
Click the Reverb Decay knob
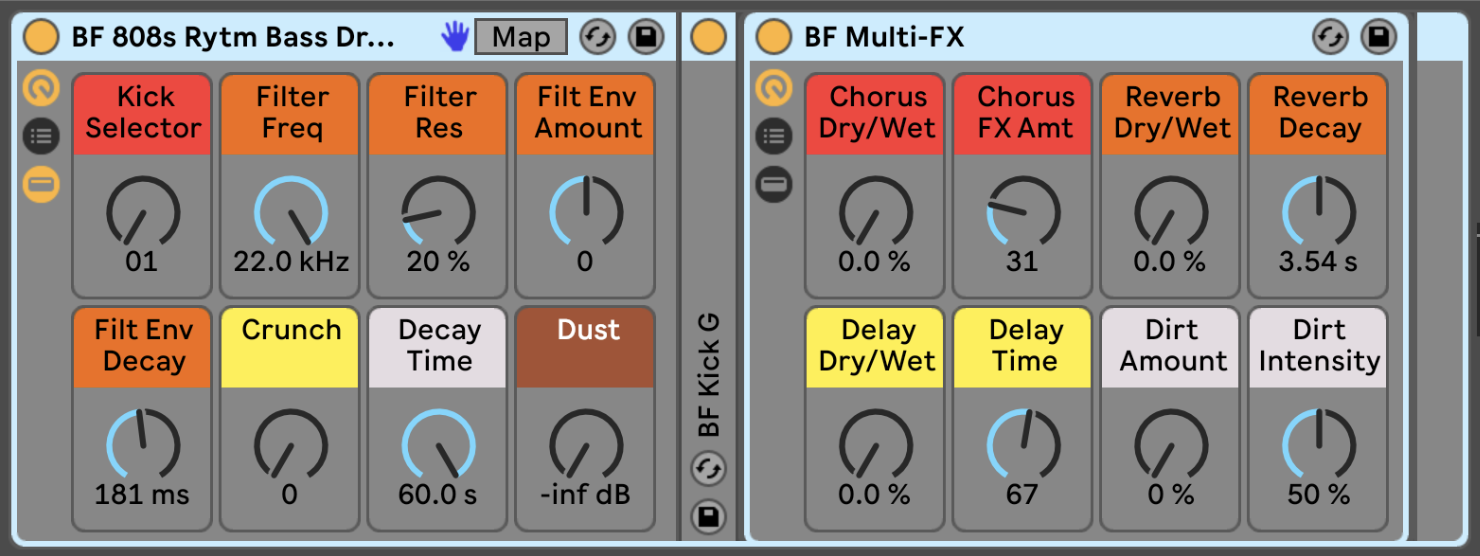[1319, 211]
